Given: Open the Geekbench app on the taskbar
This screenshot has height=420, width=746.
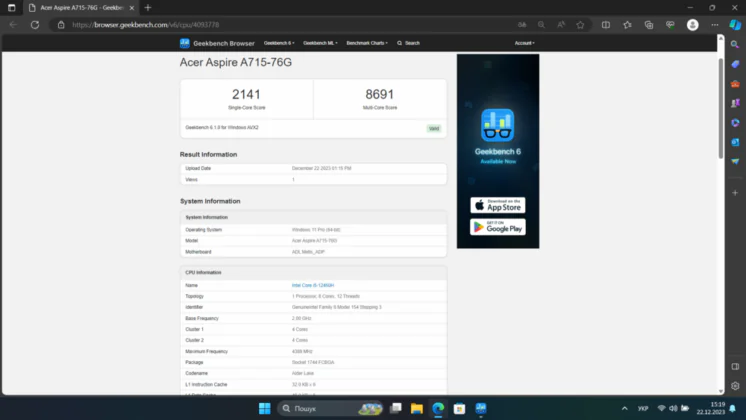Looking at the screenshot, I should coord(481,408).
